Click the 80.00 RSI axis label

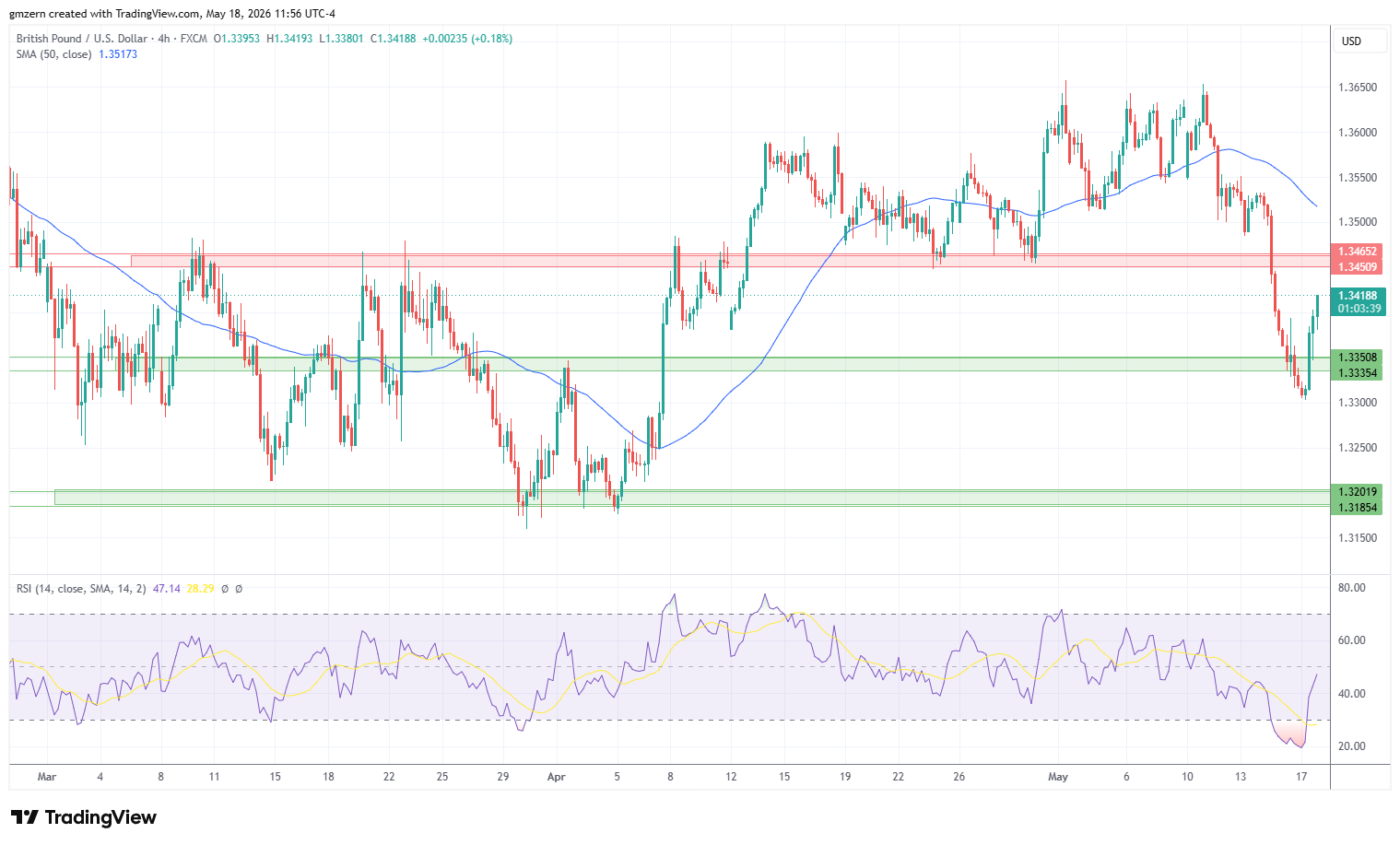coord(1352,588)
